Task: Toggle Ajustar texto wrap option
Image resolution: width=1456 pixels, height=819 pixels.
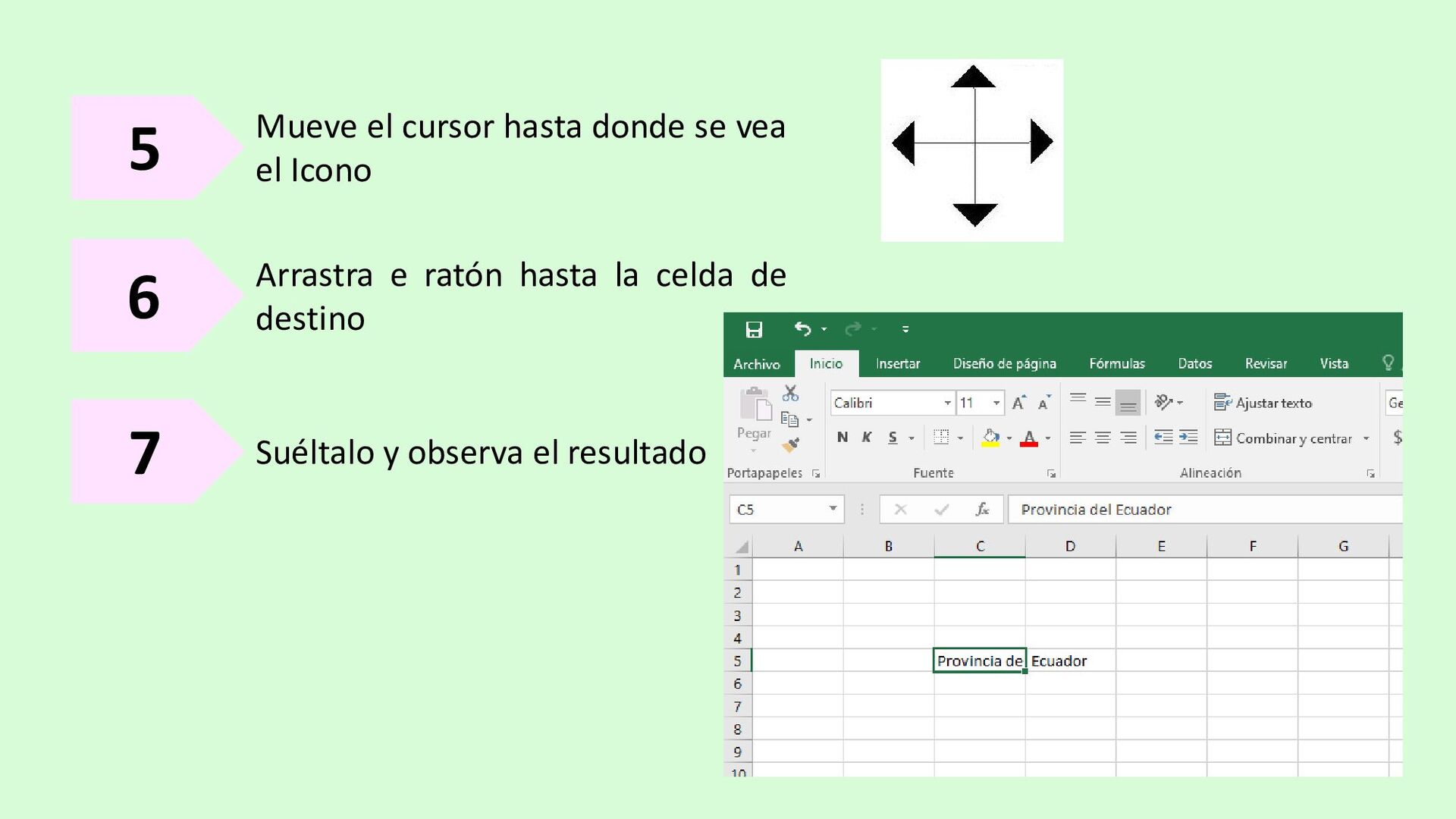Action: (x=1263, y=403)
